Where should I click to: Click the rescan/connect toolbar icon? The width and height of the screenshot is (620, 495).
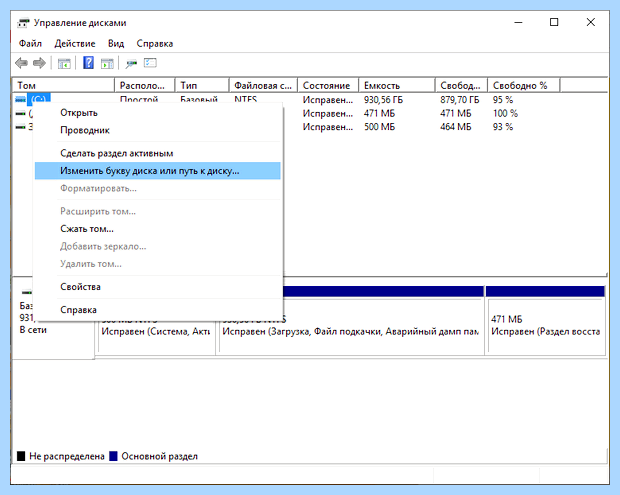[x=131, y=63]
